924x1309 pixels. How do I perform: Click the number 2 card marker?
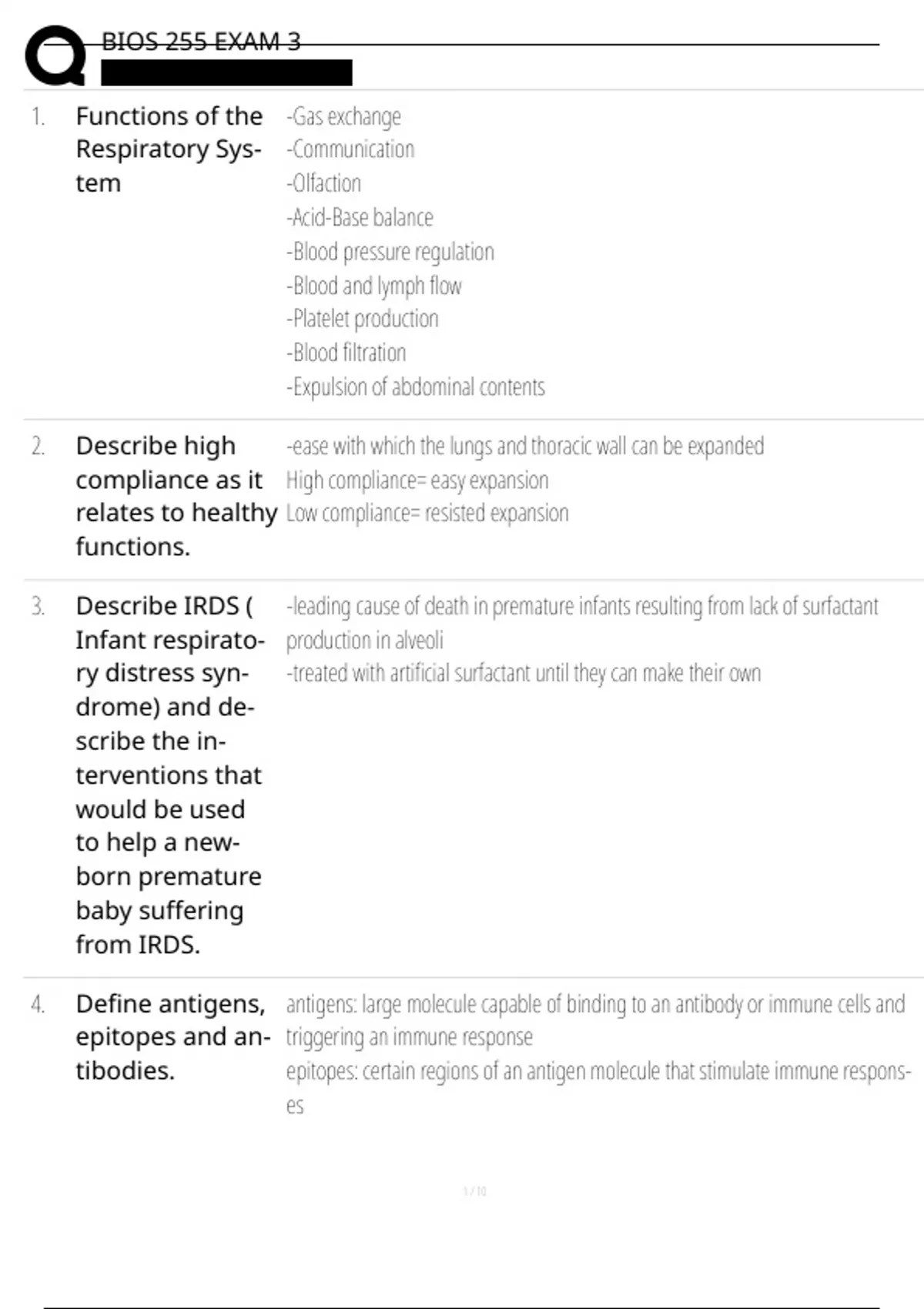tap(38, 447)
